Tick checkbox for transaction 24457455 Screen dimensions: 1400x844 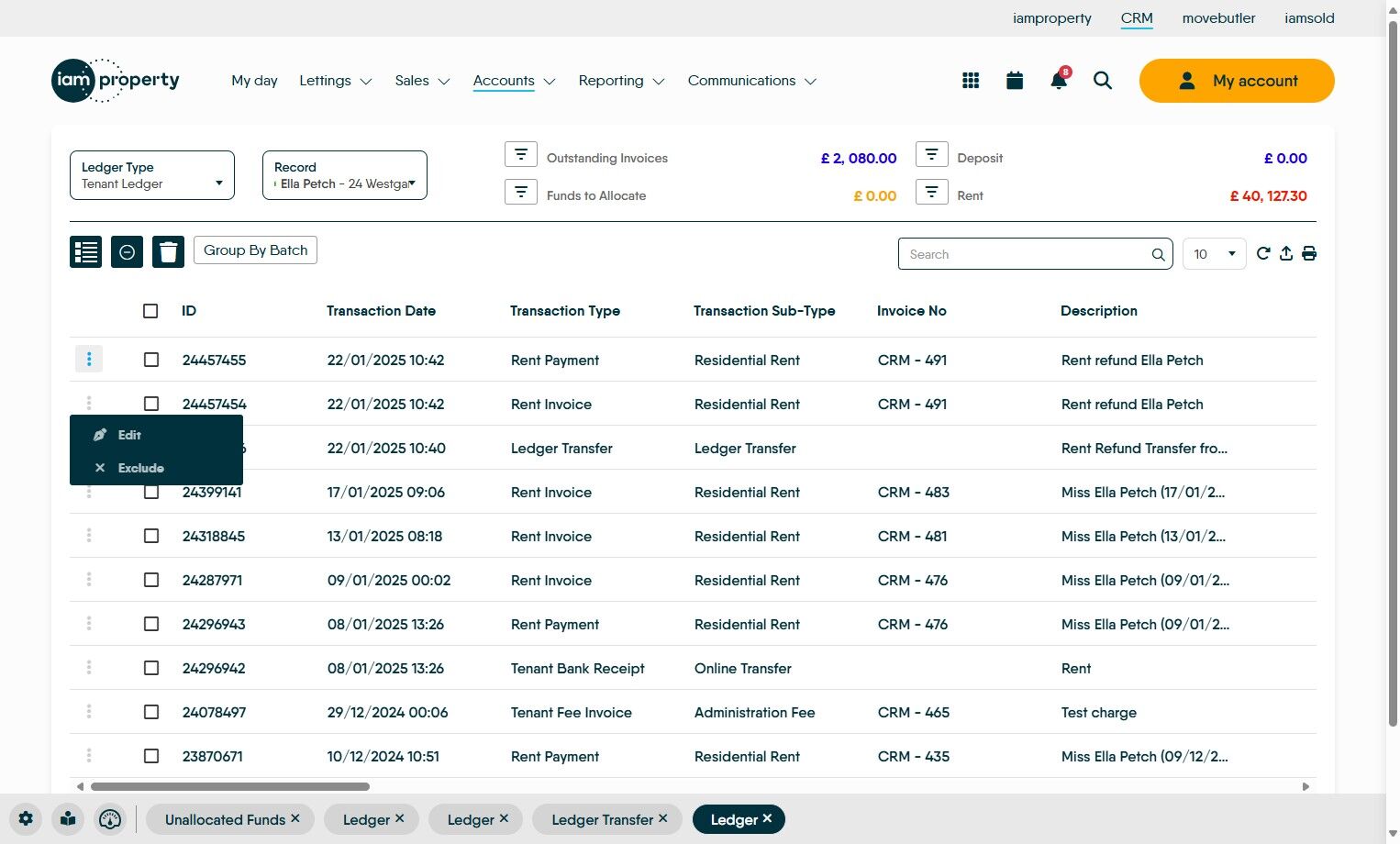(x=151, y=360)
